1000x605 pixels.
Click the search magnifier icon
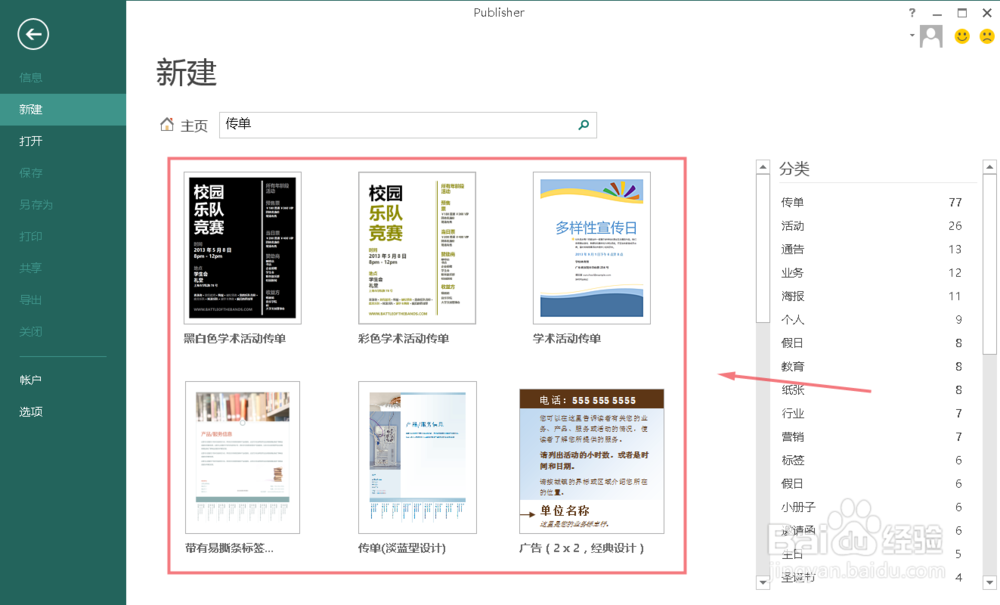click(583, 125)
